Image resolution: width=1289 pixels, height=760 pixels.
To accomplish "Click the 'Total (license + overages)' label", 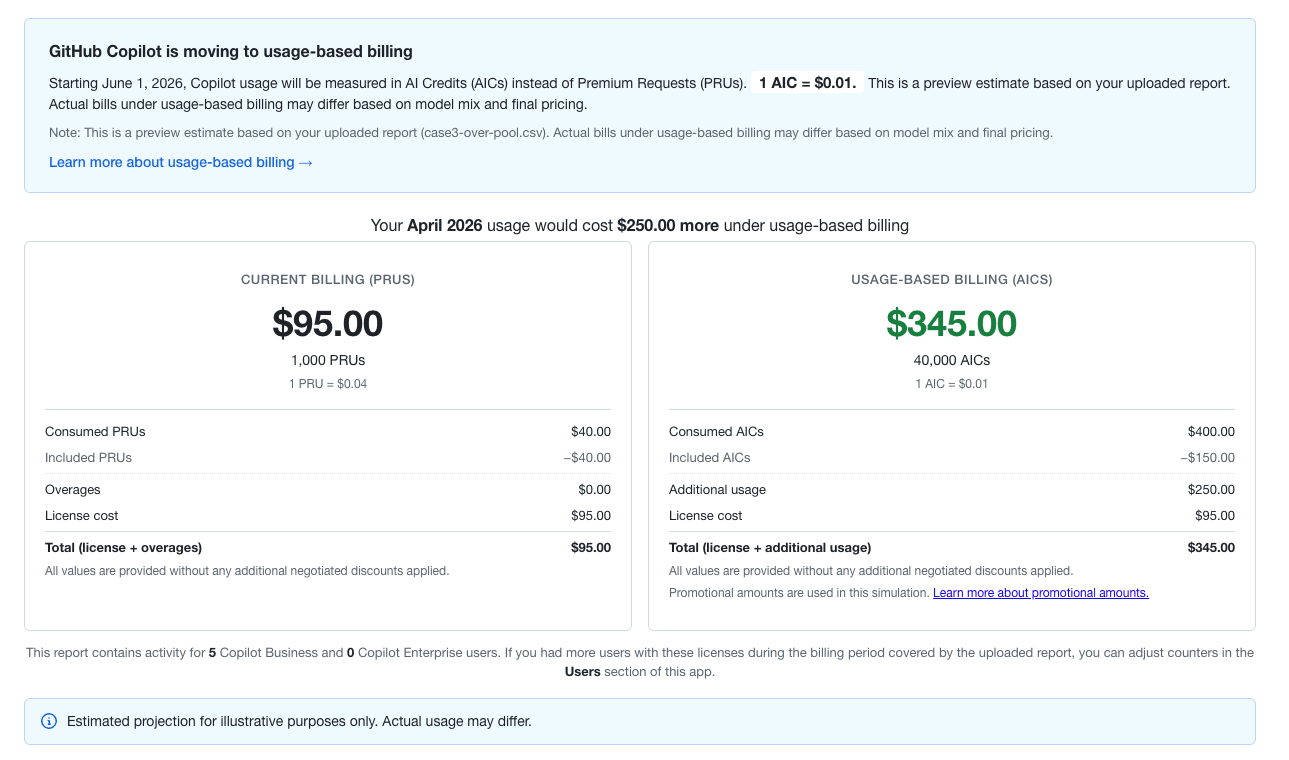I will point(123,548).
